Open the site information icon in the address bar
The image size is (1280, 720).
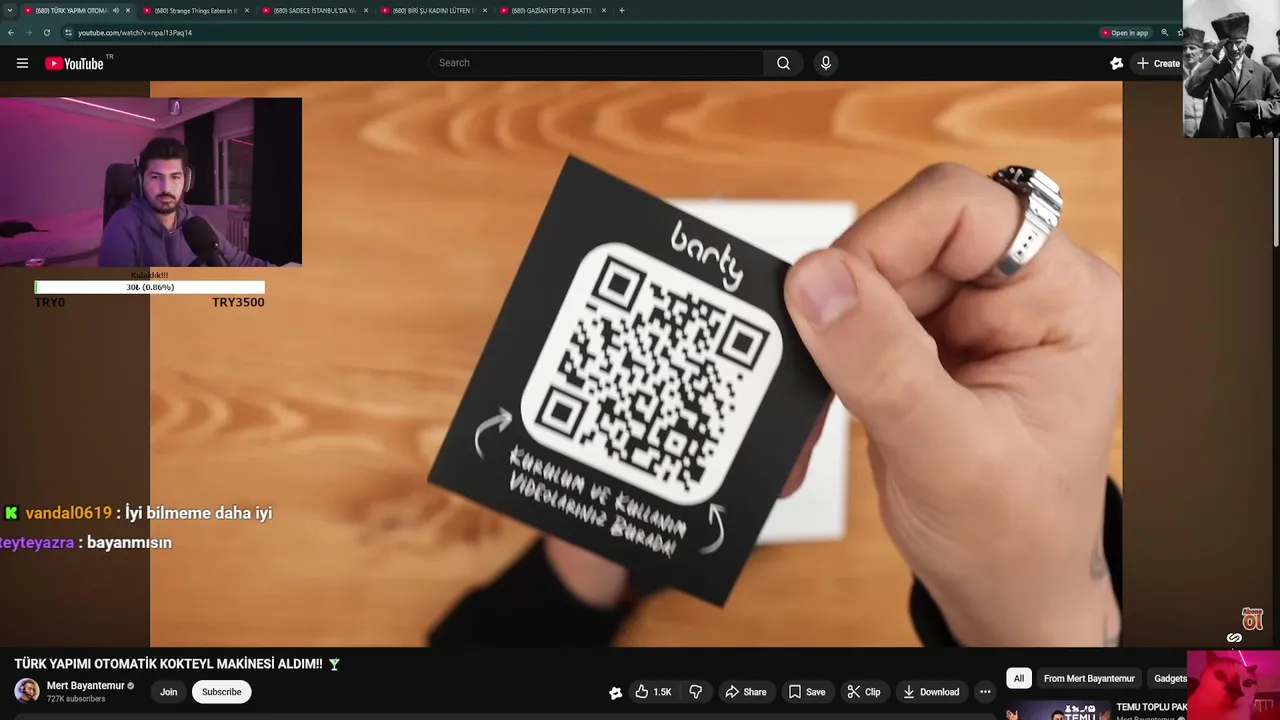(x=68, y=32)
